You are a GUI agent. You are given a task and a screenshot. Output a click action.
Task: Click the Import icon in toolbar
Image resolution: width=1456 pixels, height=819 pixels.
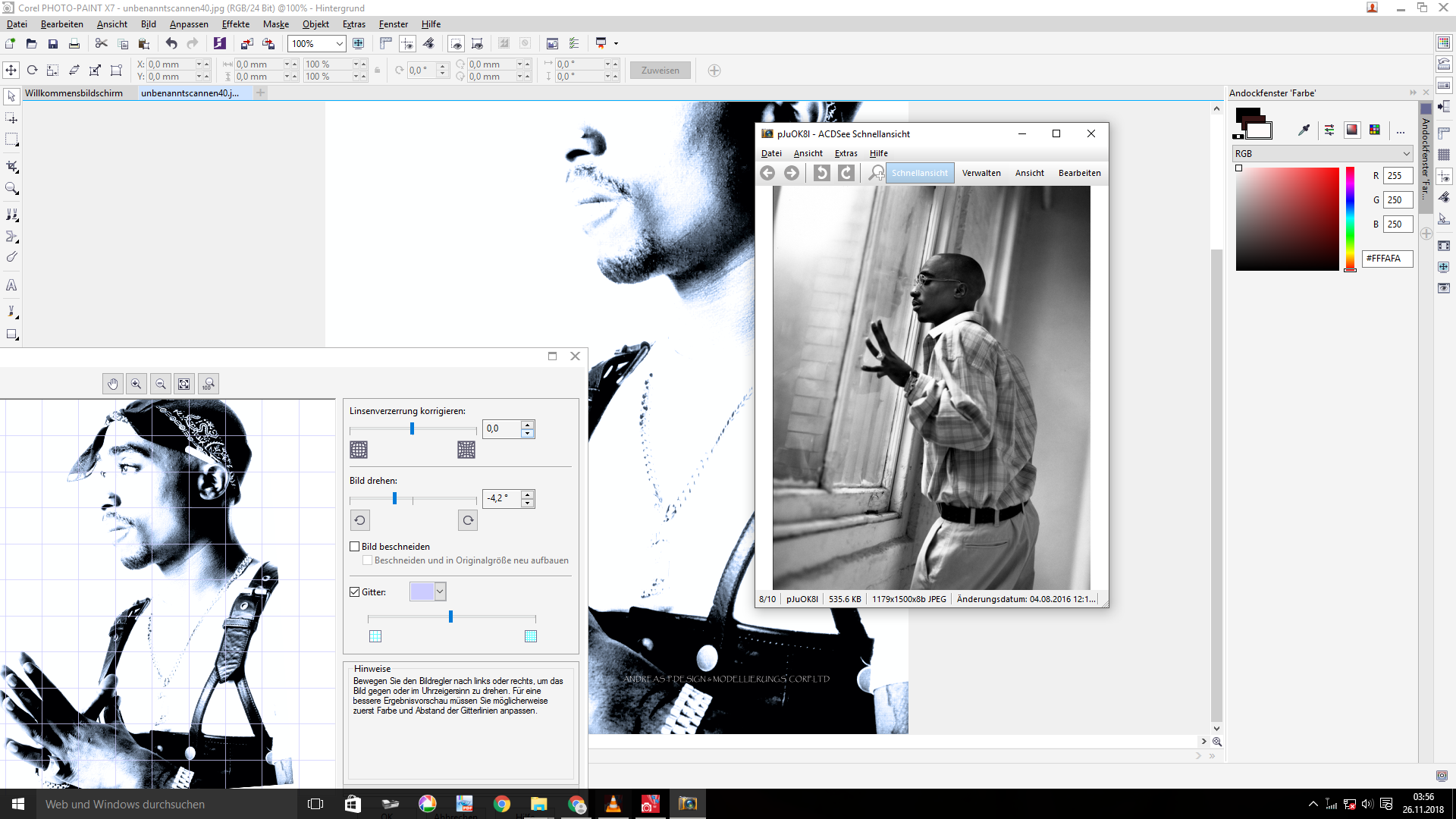point(246,43)
